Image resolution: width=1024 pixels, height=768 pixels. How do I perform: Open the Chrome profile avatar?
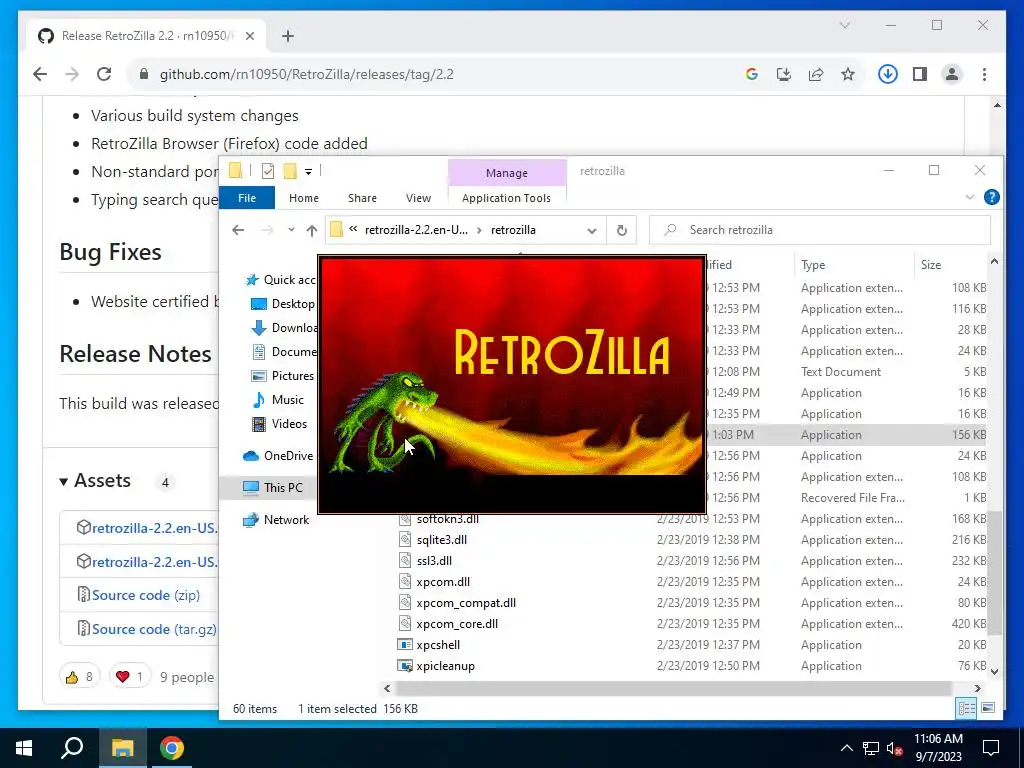point(952,74)
